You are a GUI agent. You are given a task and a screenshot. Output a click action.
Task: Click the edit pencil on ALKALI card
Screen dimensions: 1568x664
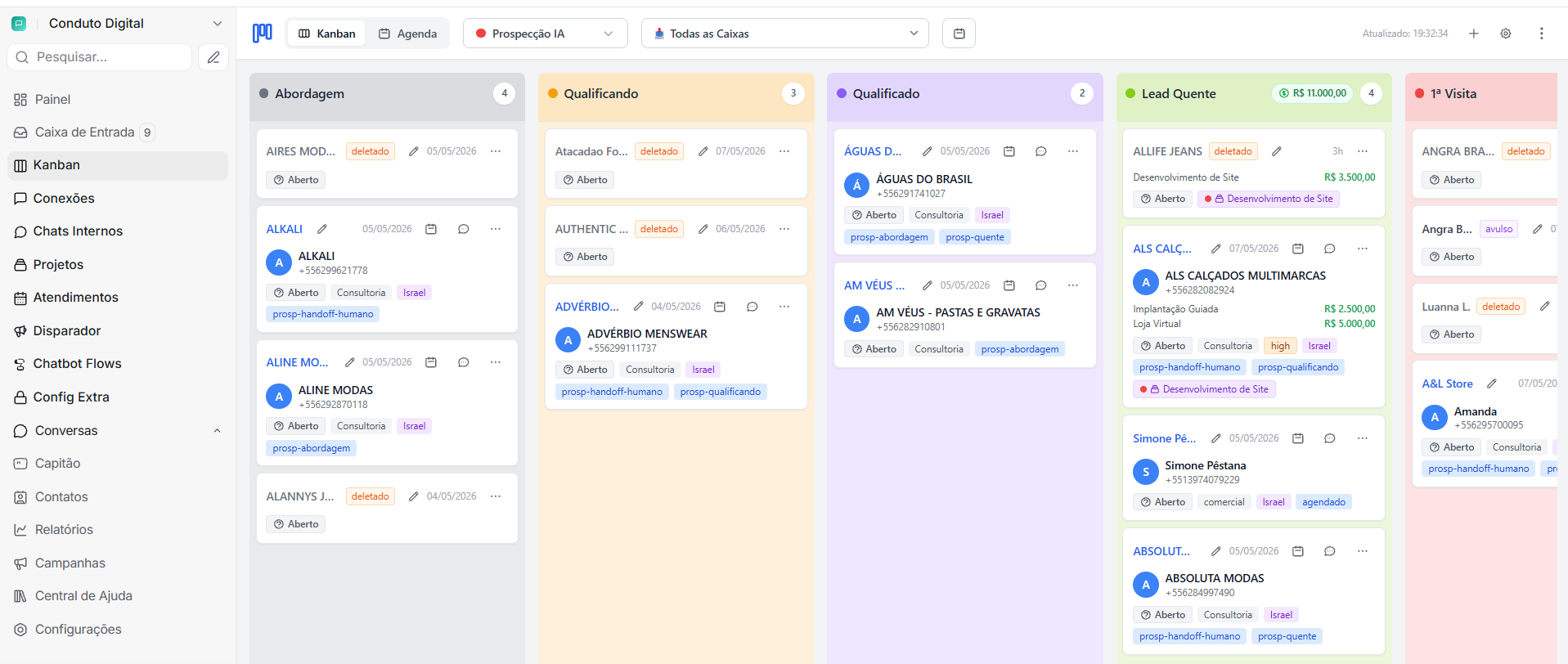pyautogui.click(x=322, y=229)
